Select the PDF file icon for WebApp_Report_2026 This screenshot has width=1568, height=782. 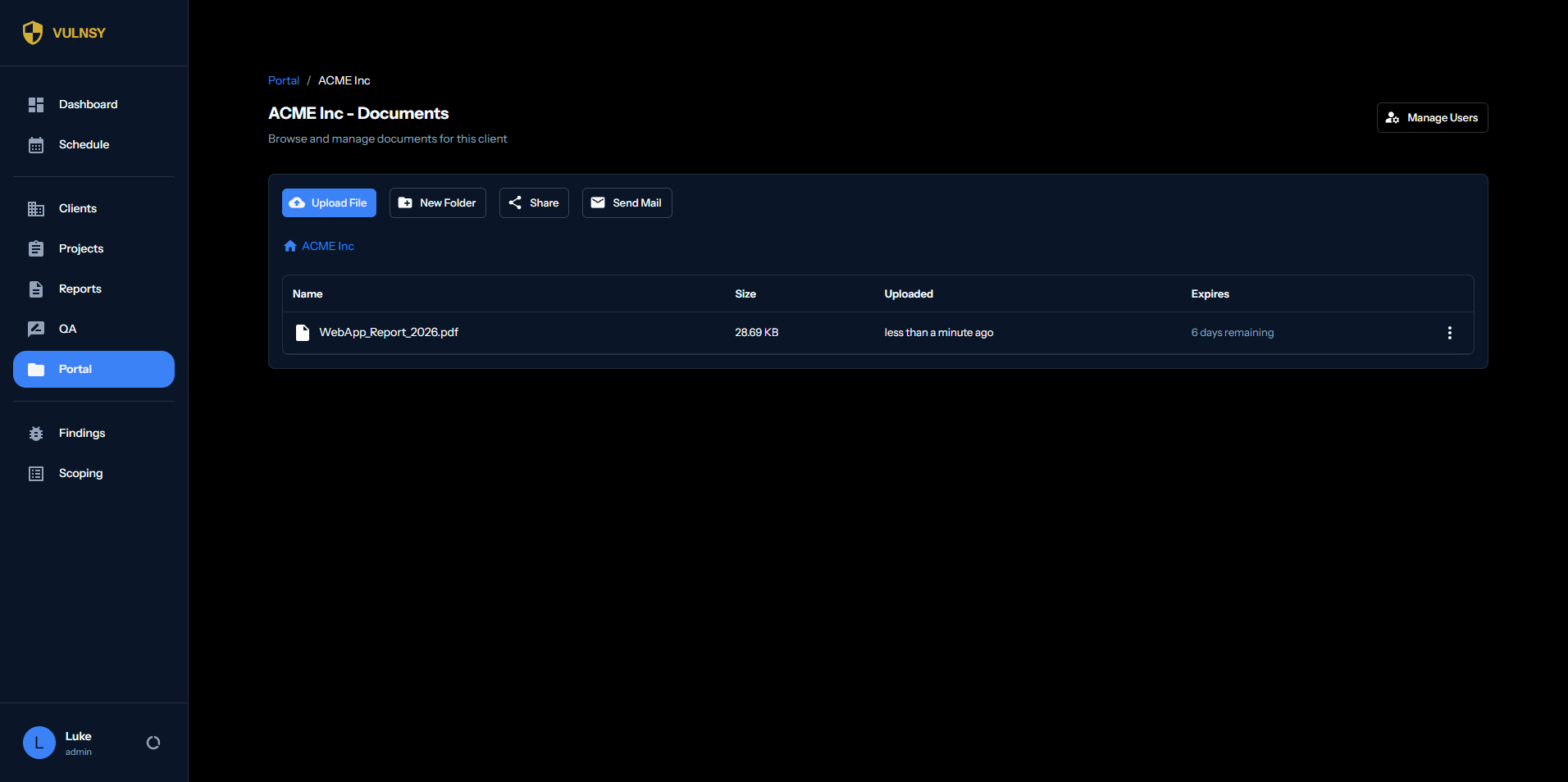(303, 332)
